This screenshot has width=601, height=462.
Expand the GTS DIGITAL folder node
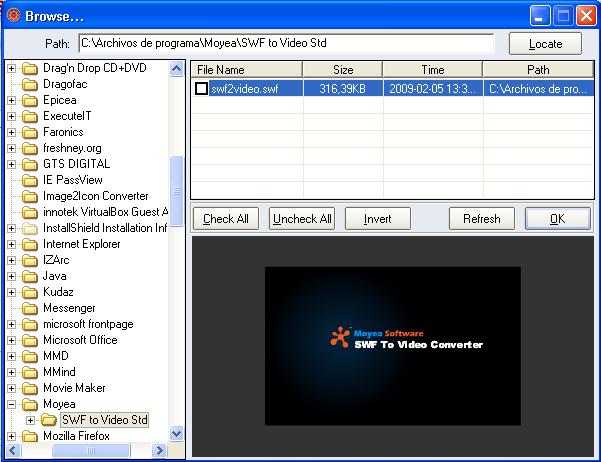point(11,164)
